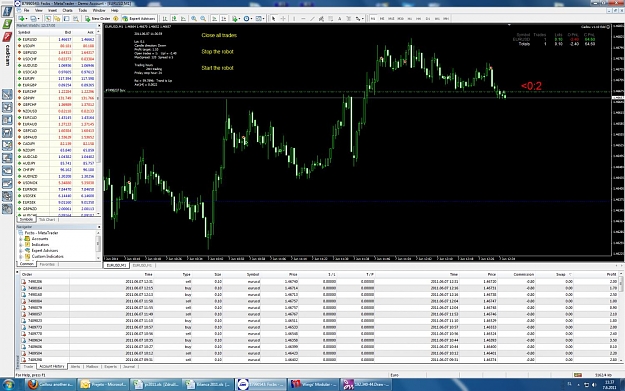The height and width of the screenshot is (391, 625).
Task: Click the Navigator toolbar icon
Action: 57,18
